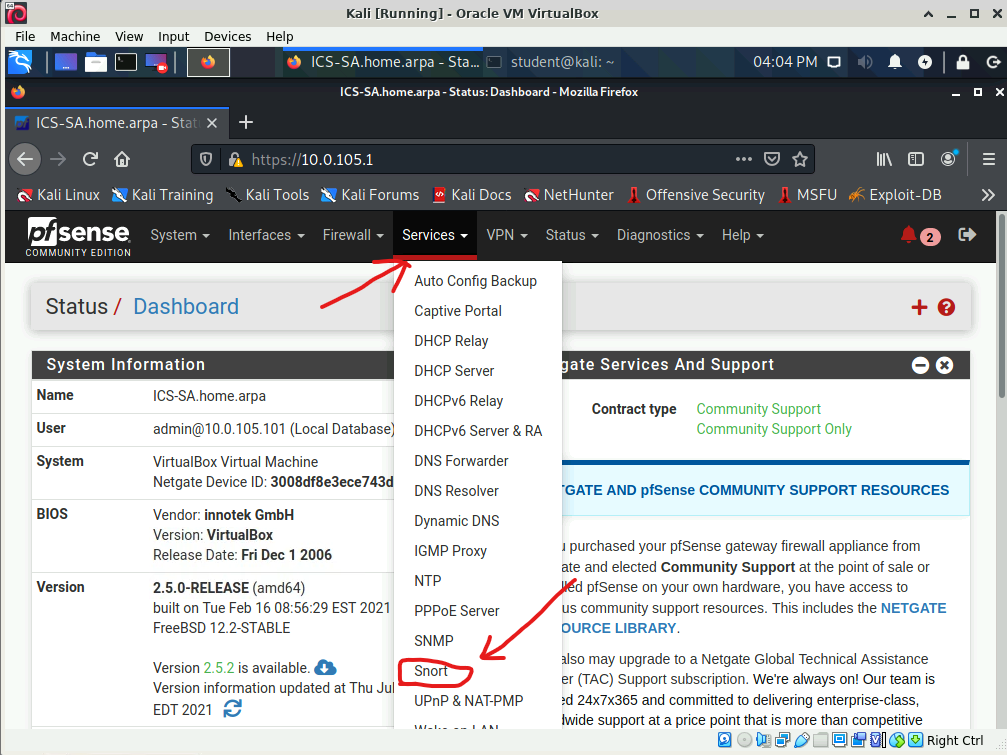Toggle the Firefox sidebar view

pos(916,159)
